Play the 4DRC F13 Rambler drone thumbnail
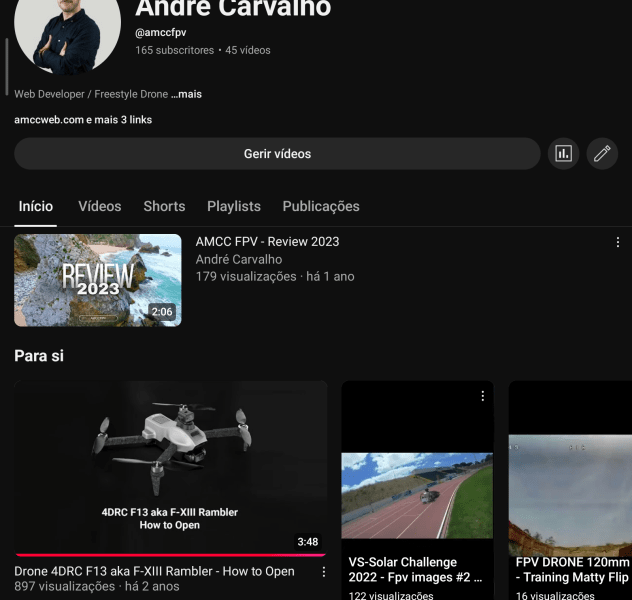The image size is (632, 600). pyautogui.click(x=170, y=468)
